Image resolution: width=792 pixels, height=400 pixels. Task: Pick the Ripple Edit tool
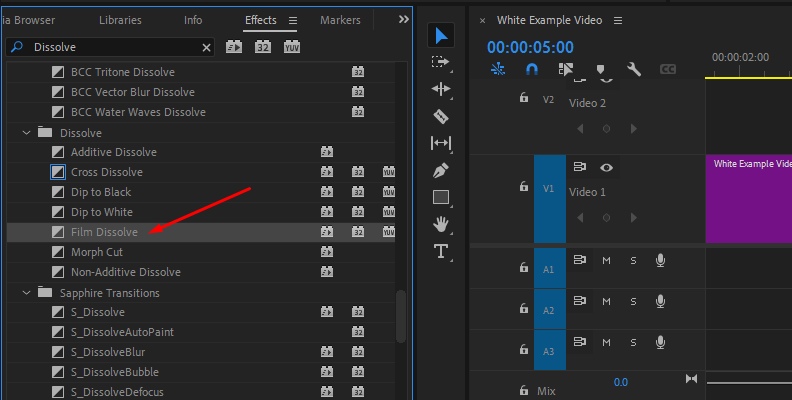click(x=441, y=89)
